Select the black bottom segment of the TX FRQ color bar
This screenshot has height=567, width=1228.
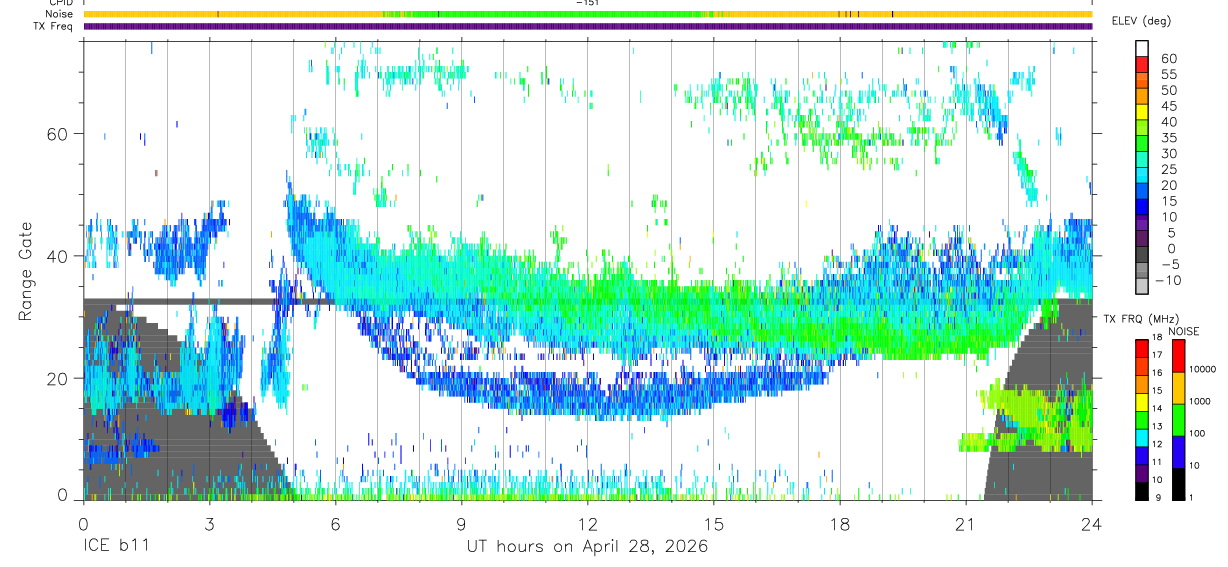click(x=1141, y=491)
